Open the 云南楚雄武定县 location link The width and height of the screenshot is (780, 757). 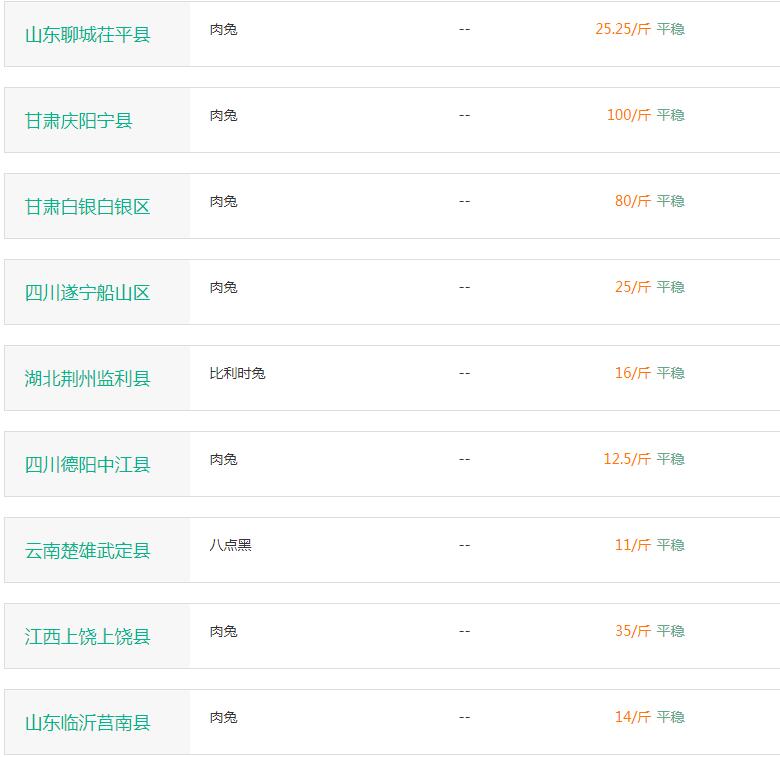tap(88, 551)
